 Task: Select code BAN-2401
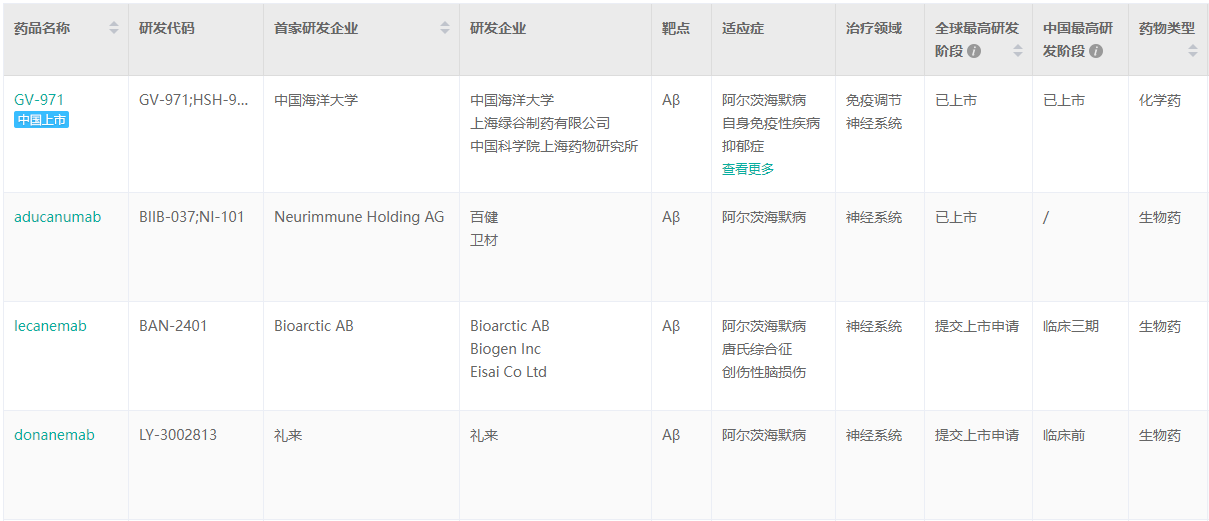tap(173, 326)
